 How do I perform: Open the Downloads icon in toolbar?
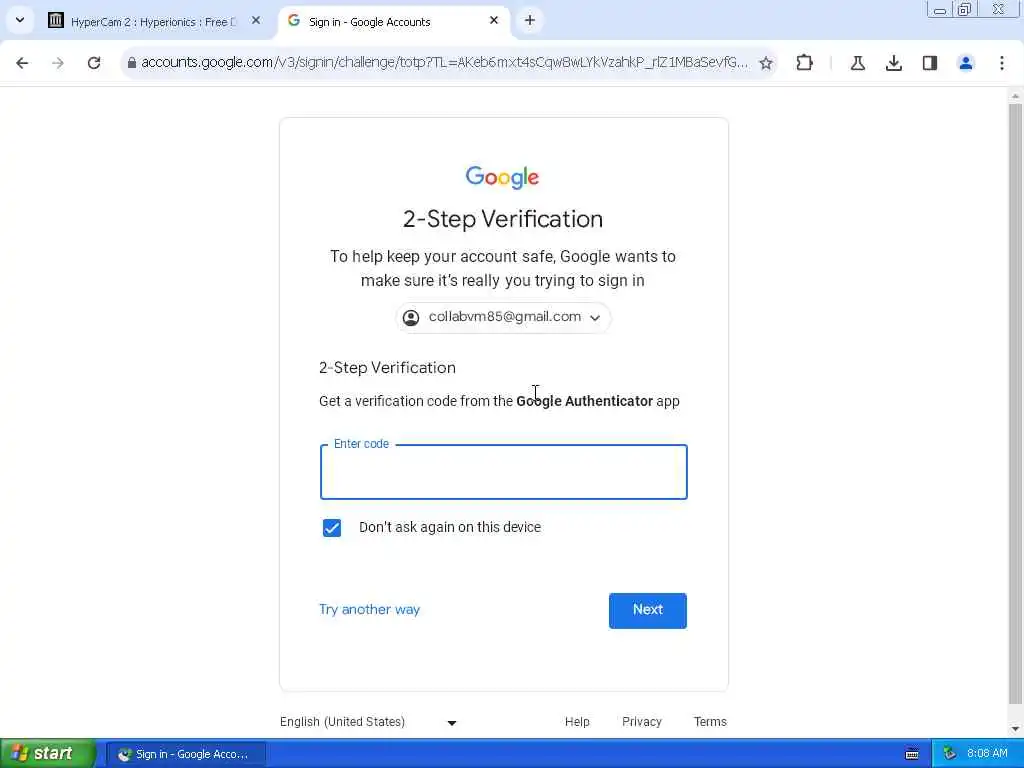[893, 63]
